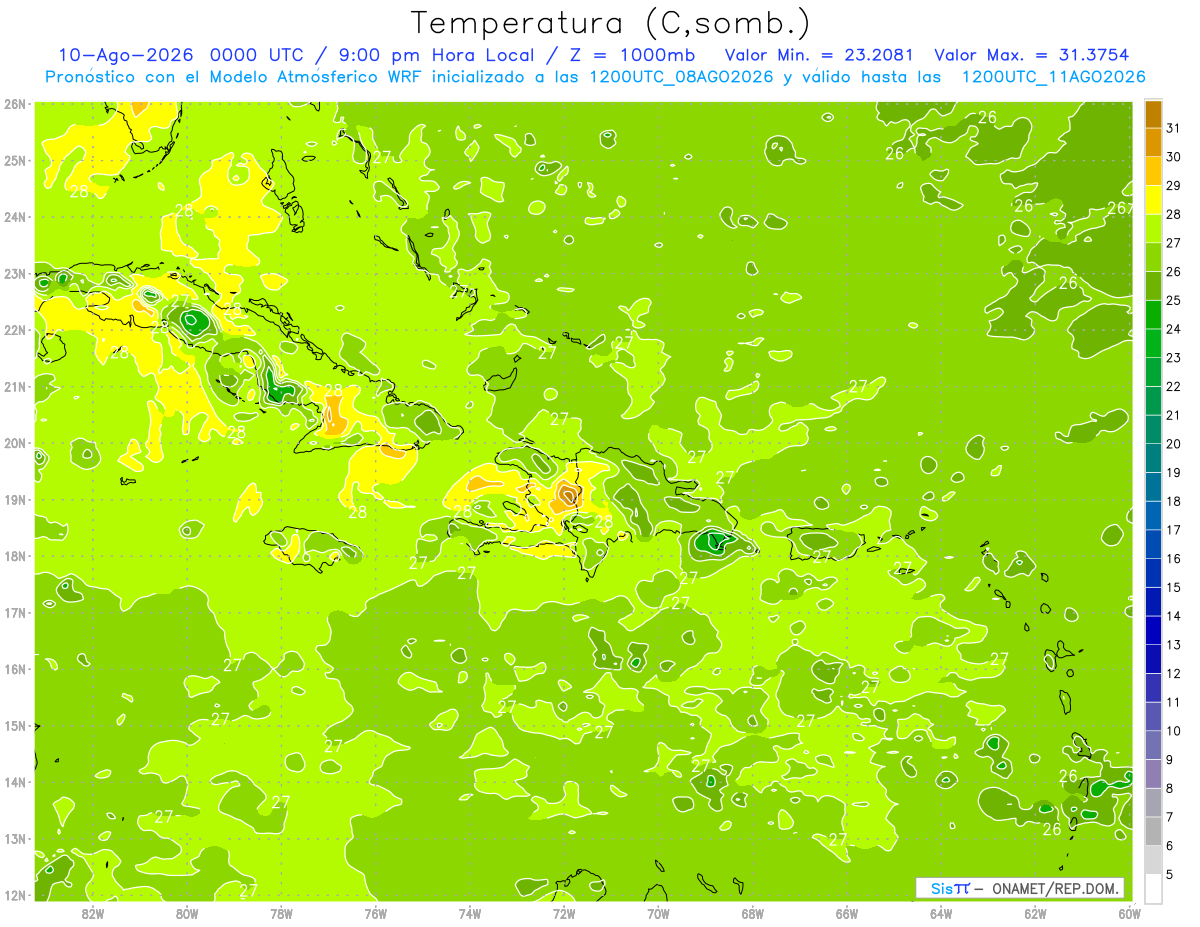1200x927 pixels.
Task: Click the "80W" longitude label
Action: (x=186, y=912)
